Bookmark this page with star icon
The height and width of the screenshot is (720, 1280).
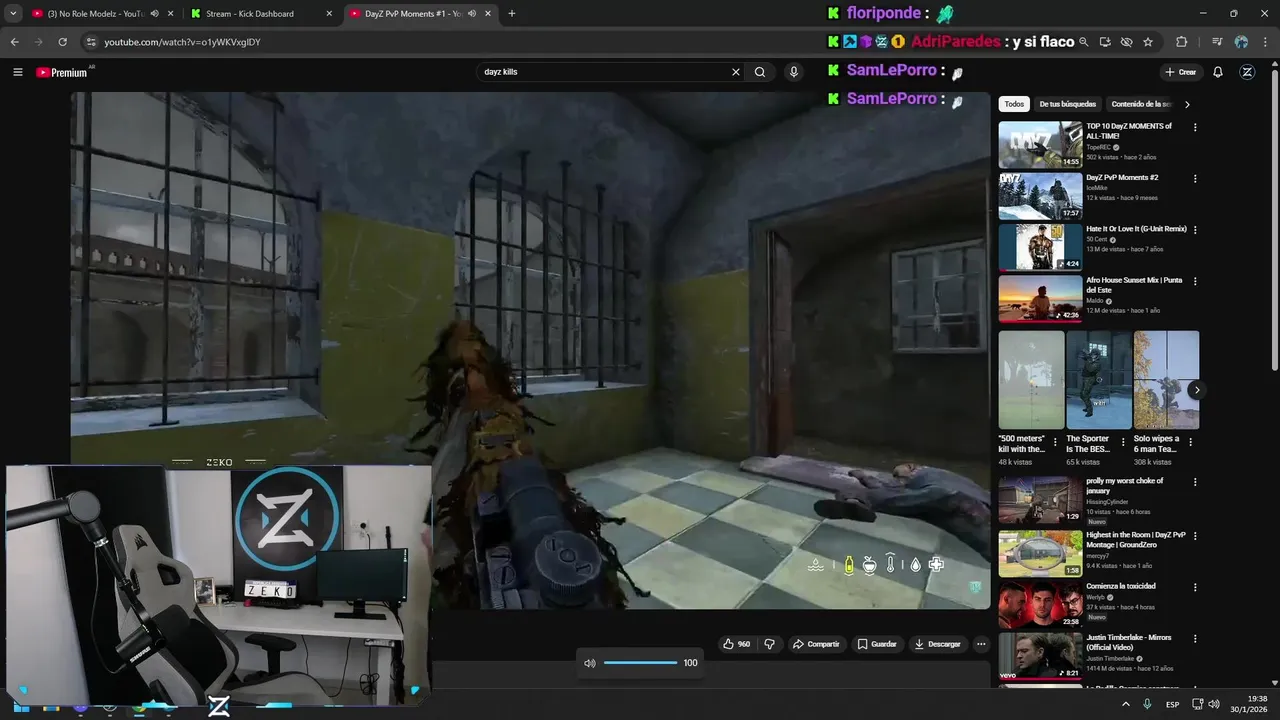(1148, 42)
